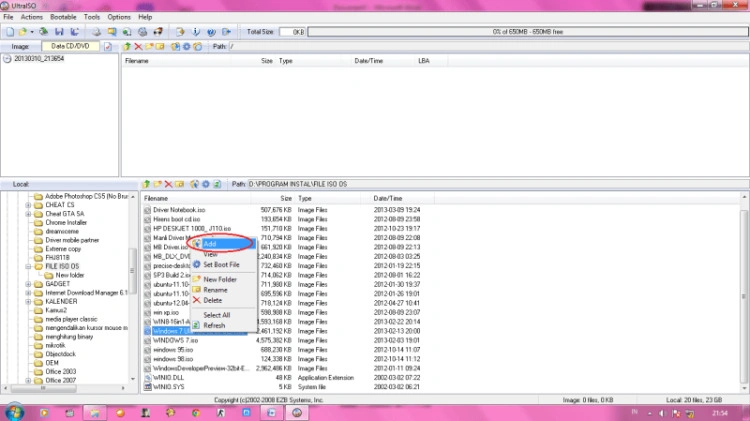This screenshot has width=750, height=421.
Task: Expand the Internet Download Manager folder node
Action: pos(28,293)
